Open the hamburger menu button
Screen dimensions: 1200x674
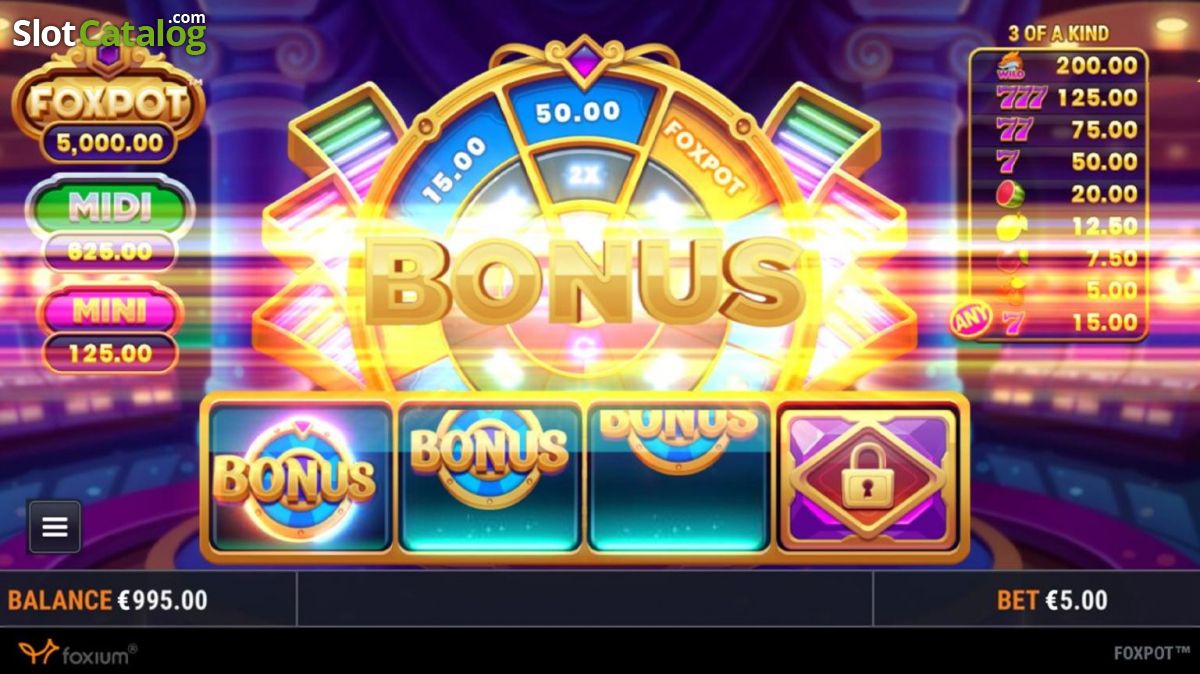(x=55, y=527)
